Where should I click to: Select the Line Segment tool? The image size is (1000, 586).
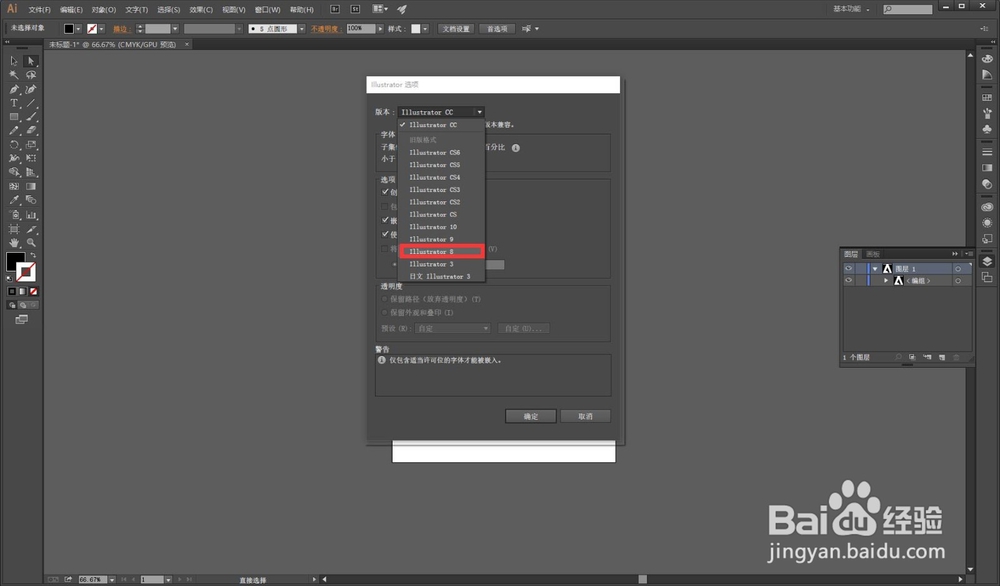coord(31,103)
